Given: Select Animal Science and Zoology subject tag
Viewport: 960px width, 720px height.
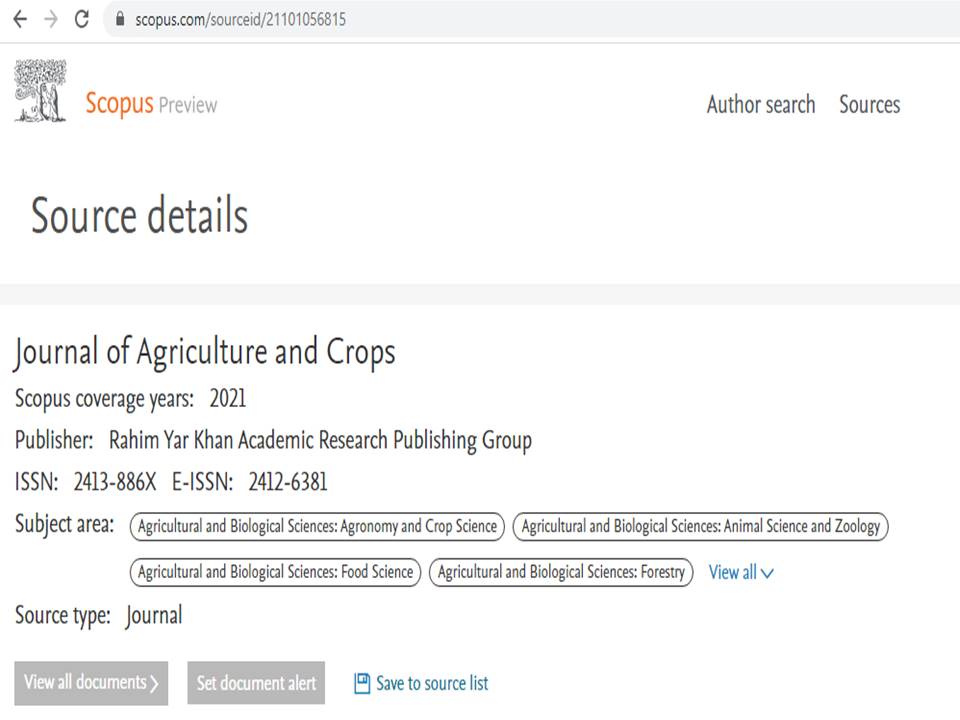Looking at the screenshot, I should (700, 527).
